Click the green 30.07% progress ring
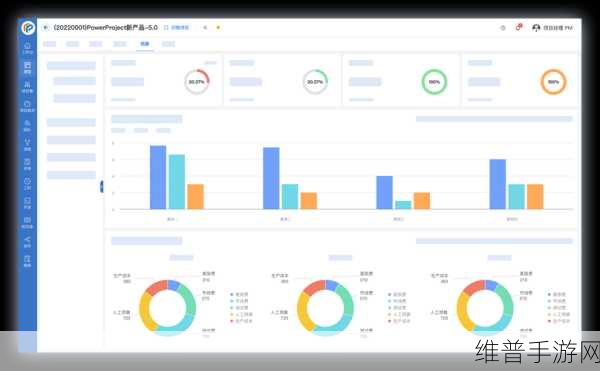The height and width of the screenshot is (371, 600). click(x=315, y=82)
